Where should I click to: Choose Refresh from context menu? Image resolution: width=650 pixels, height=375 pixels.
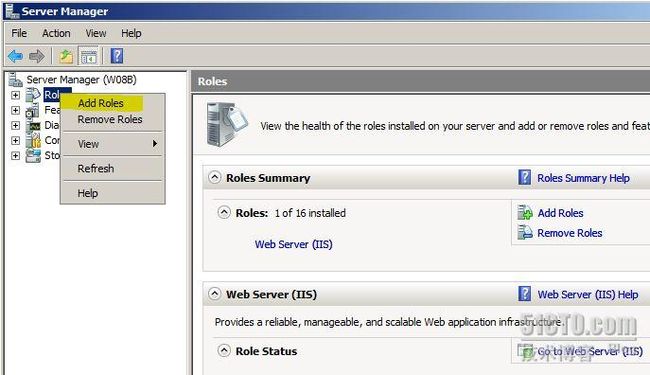112,169
